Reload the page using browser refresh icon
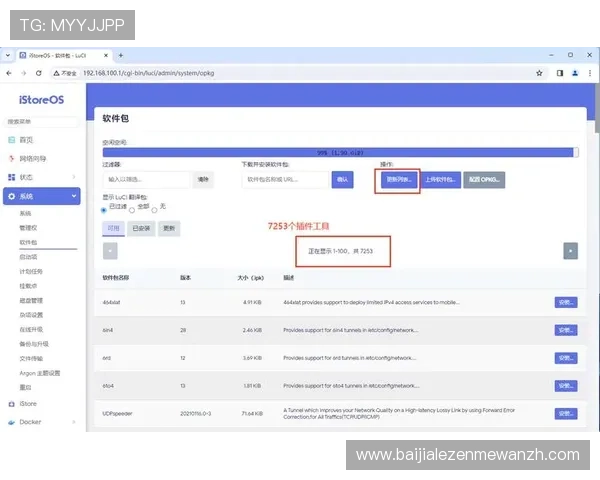The image size is (600, 480). 38,73
